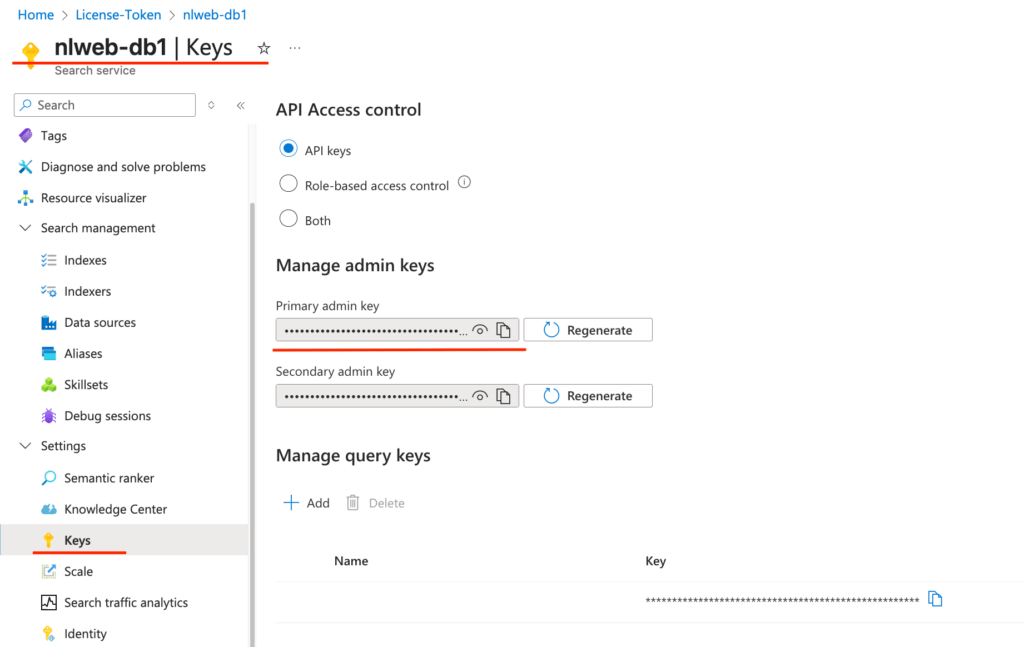Click the plus icon to add a query key

[291, 503]
